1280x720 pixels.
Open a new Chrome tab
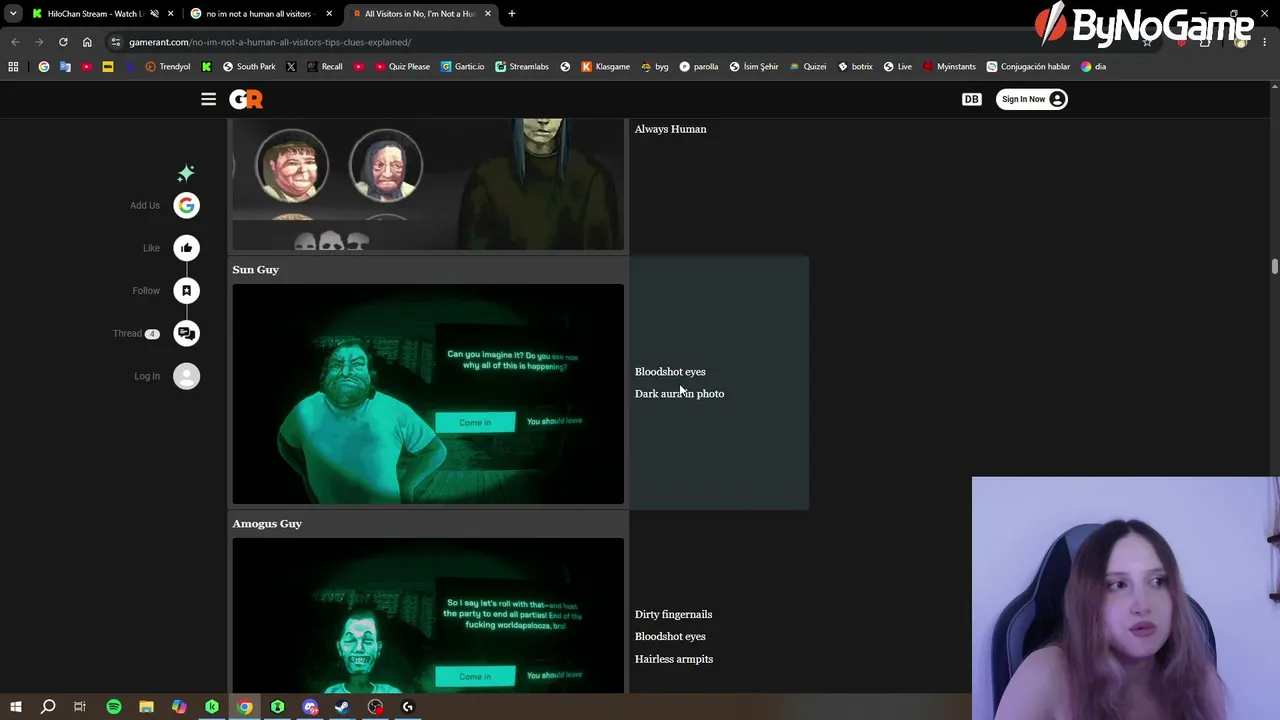click(x=511, y=14)
